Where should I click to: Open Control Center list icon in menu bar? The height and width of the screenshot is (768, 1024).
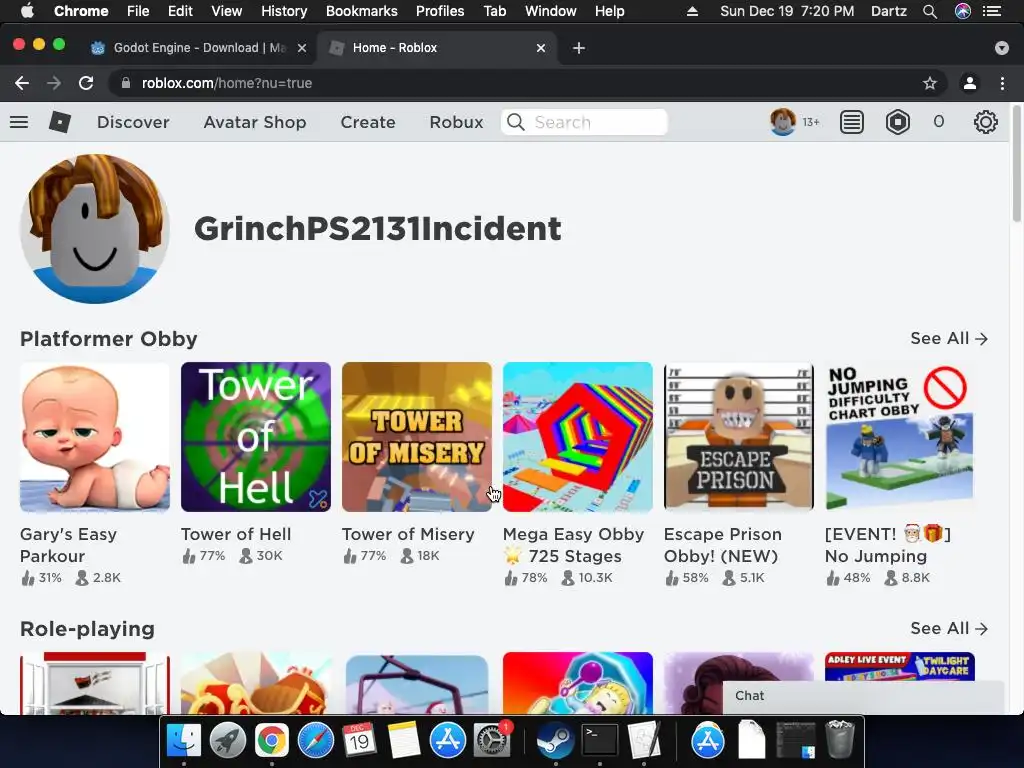coord(992,11)
